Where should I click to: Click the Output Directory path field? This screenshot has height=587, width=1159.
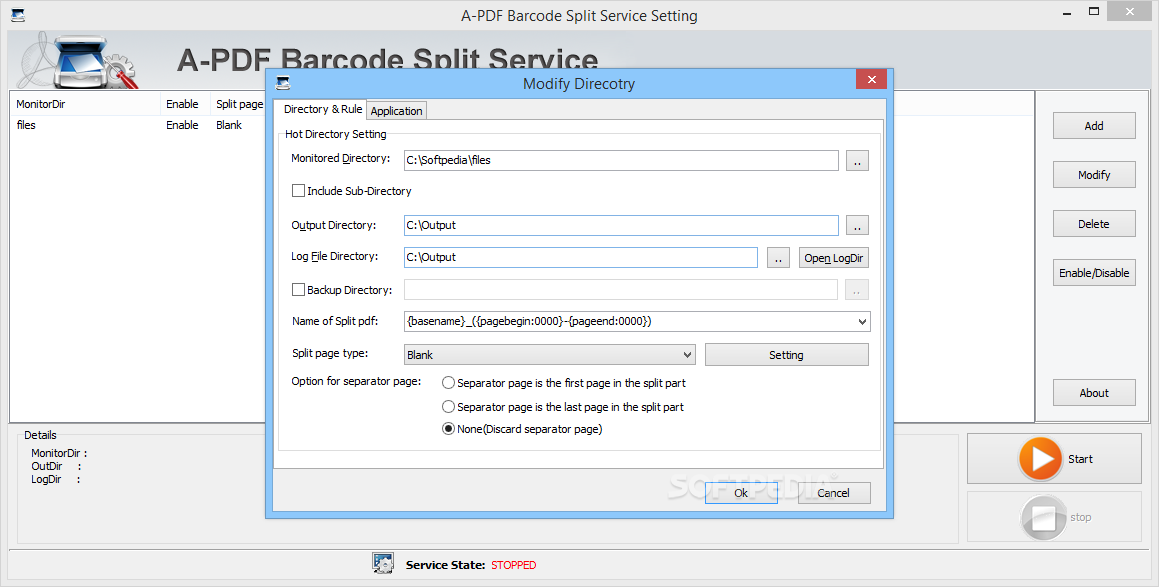pos(621,225)
